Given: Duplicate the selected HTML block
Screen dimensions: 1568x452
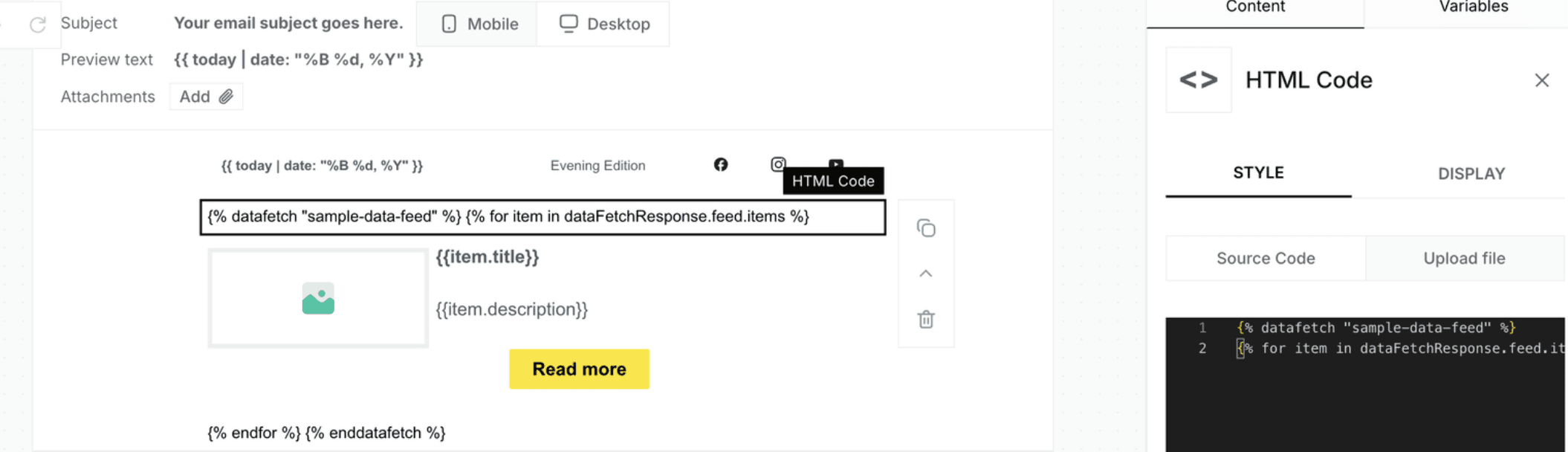Looking at the screenshot, I should click(x=926, y=228).
